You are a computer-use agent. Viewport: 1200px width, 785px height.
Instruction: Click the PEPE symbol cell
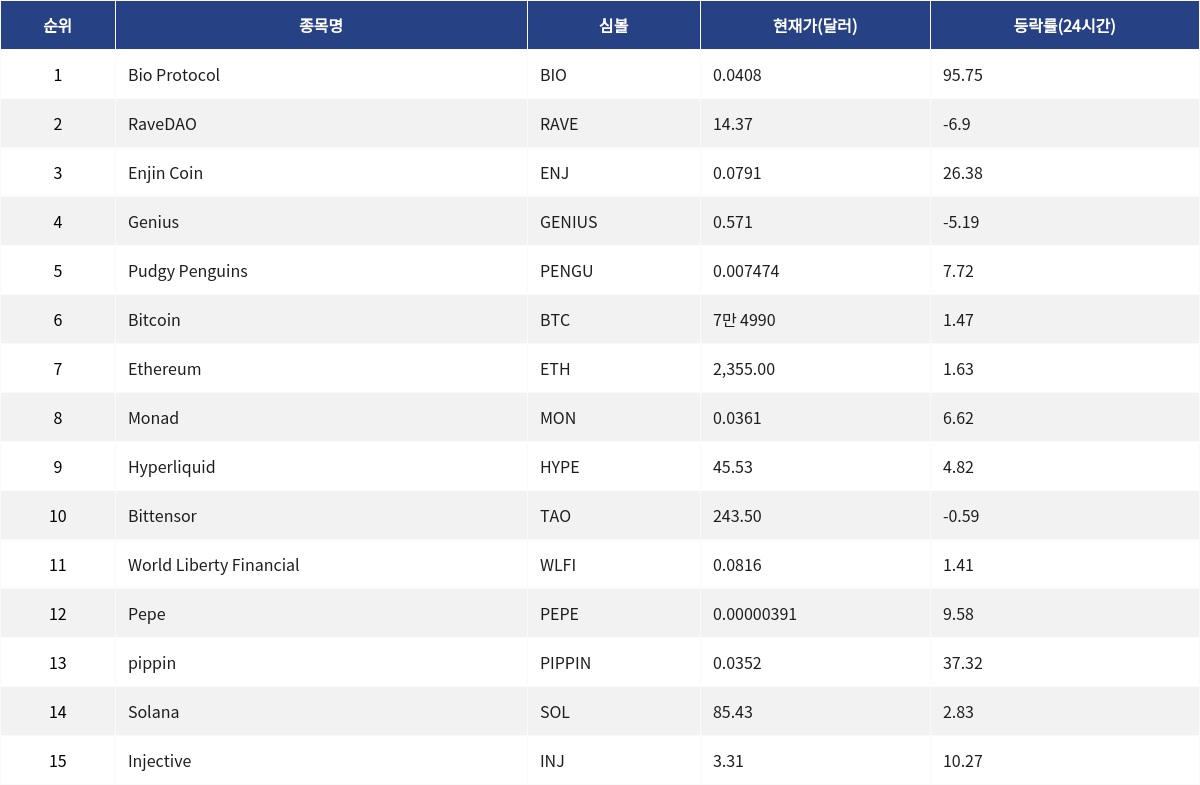pos(559,614)
